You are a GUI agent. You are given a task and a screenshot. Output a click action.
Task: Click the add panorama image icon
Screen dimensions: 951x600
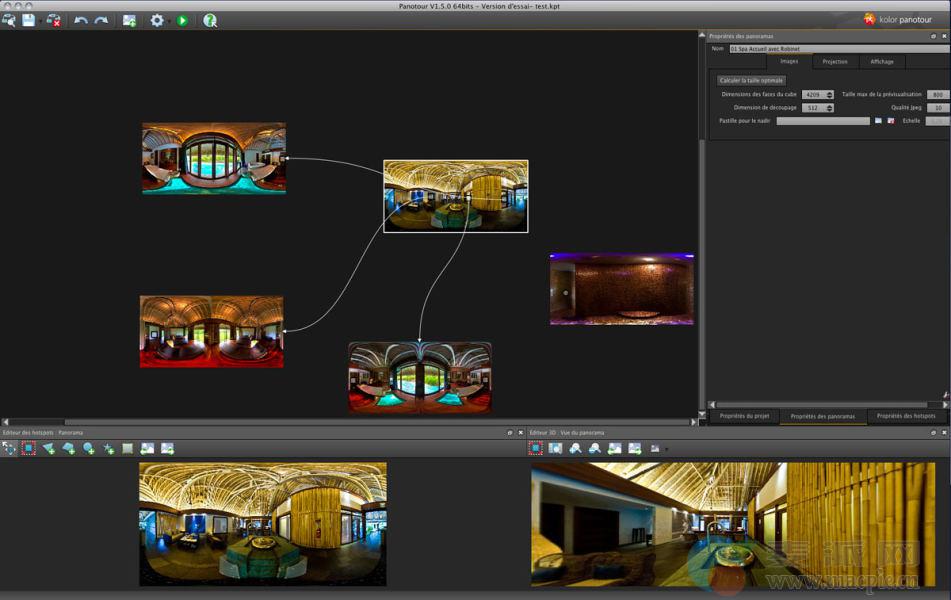click(130, 20)
